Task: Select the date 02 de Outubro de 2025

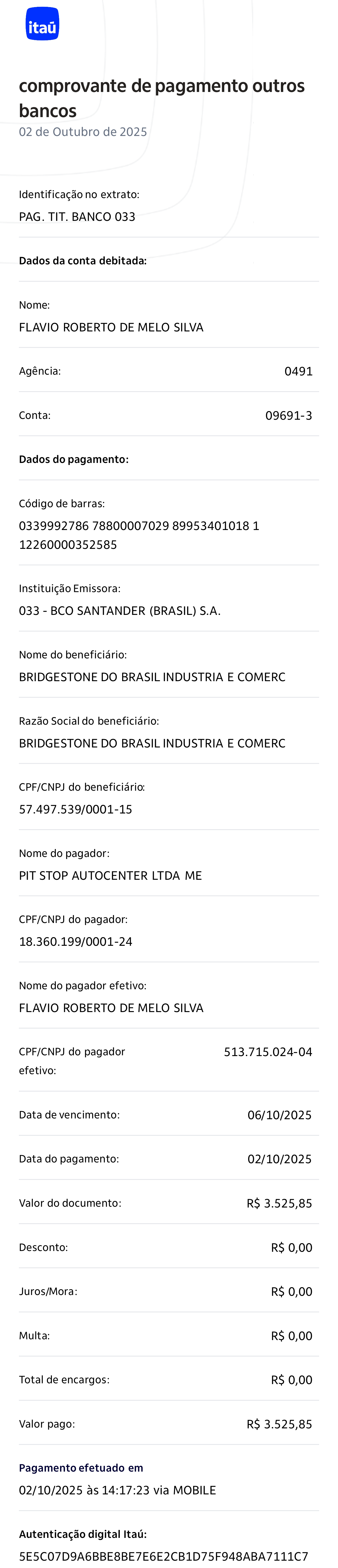Action: (x=83, y=132)
